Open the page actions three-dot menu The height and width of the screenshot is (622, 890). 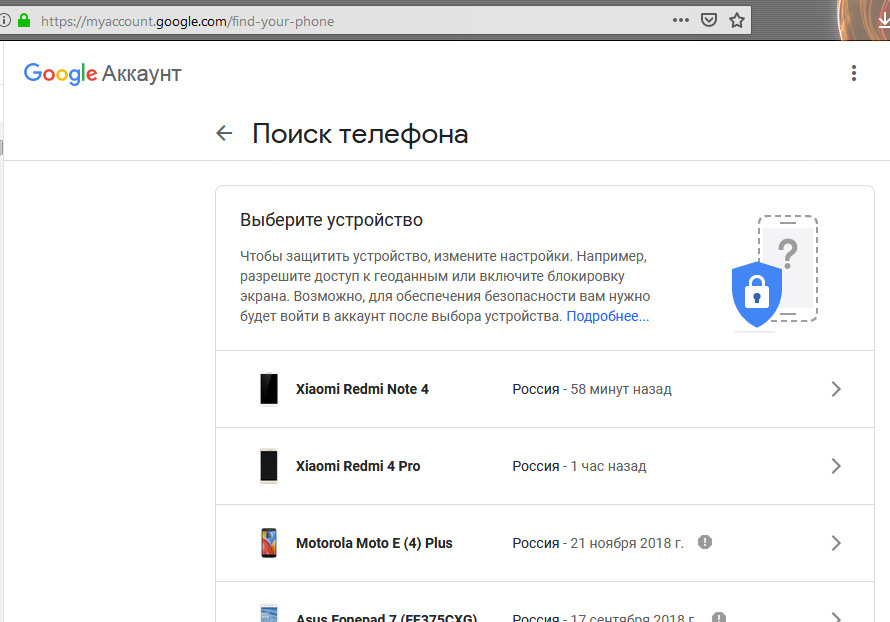tap(681, 20)
